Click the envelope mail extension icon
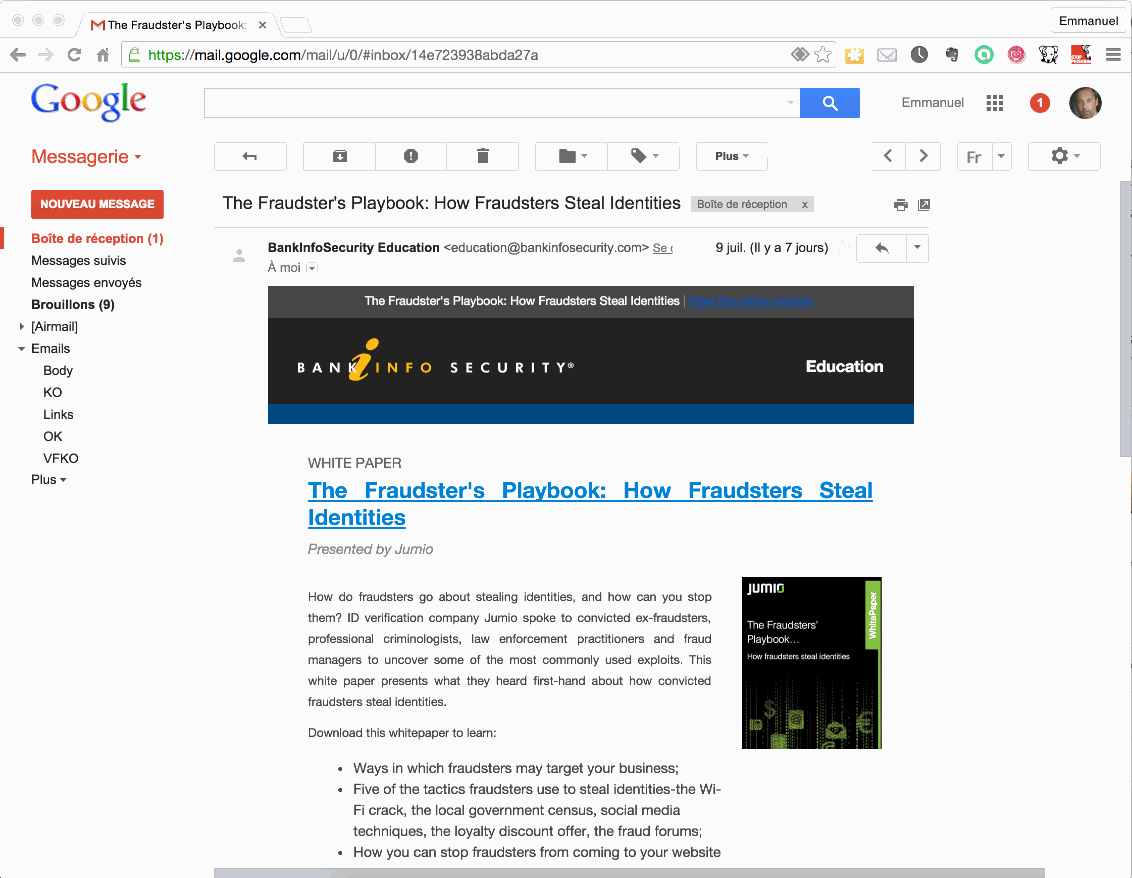The width and height of the screenshot is (1132, 878). click(x=887, y=55)
